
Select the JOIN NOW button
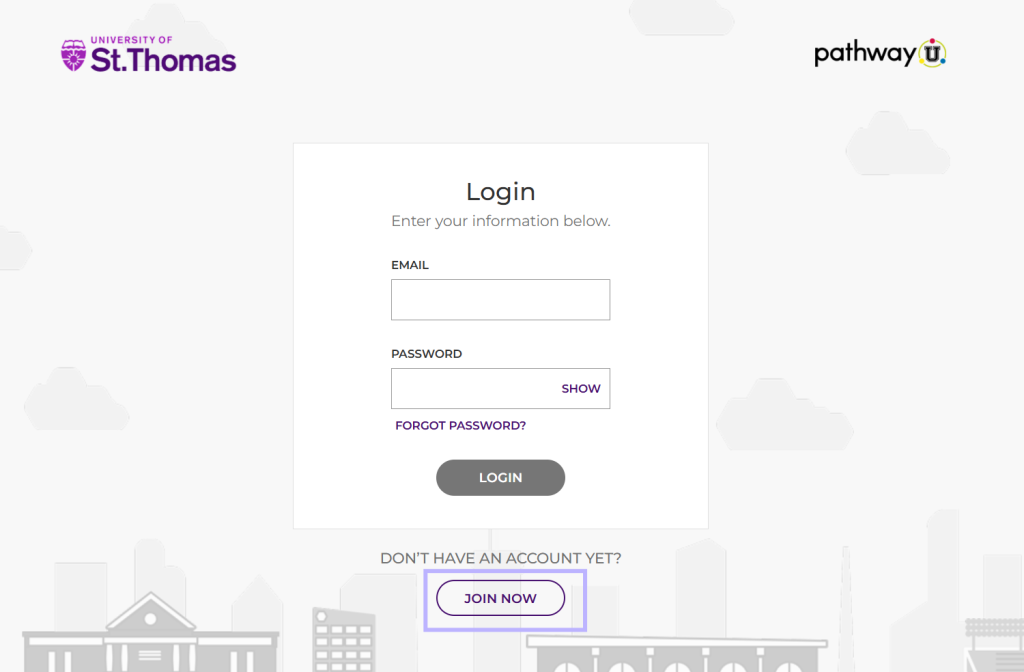pos(500,598)
